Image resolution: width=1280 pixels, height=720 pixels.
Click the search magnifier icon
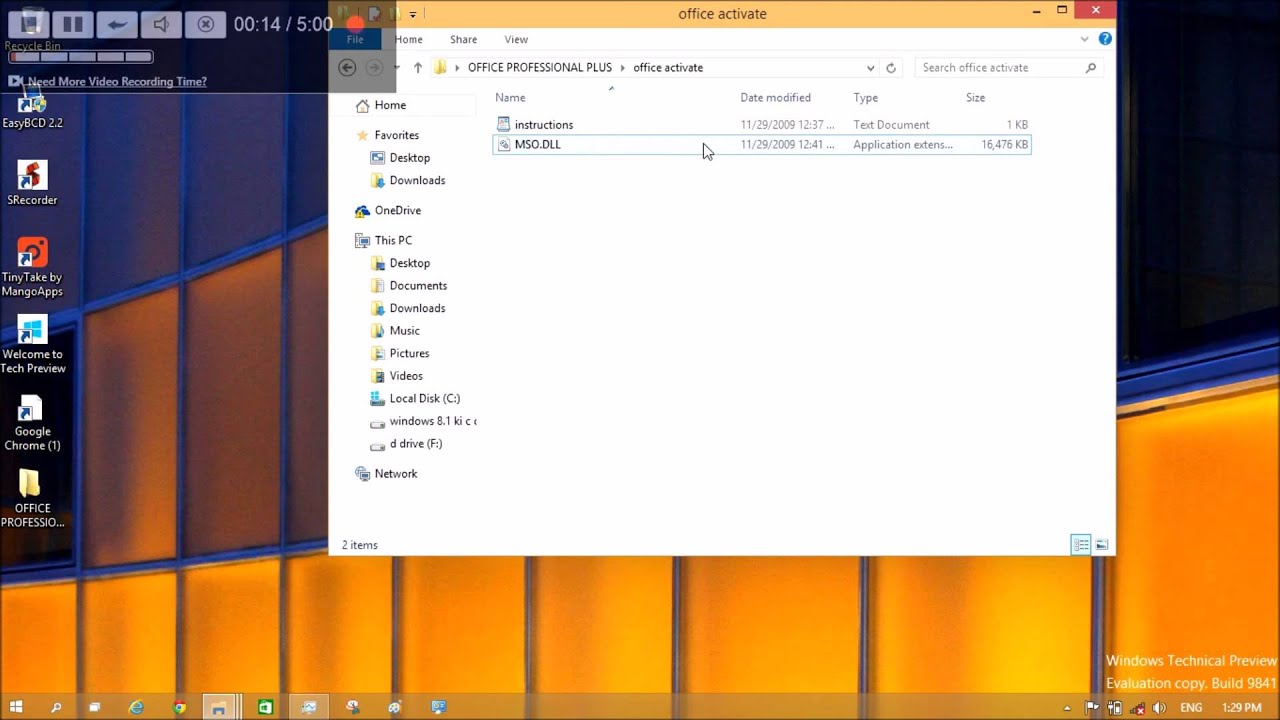coord(1091,68)
